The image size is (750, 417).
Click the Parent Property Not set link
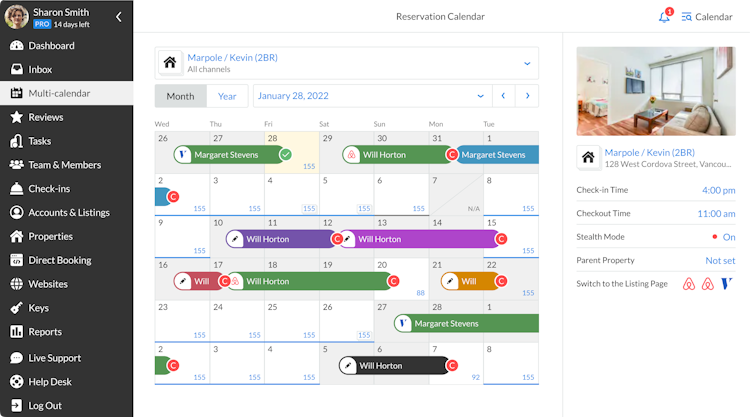pyautogui.click(x=720, y=261)
